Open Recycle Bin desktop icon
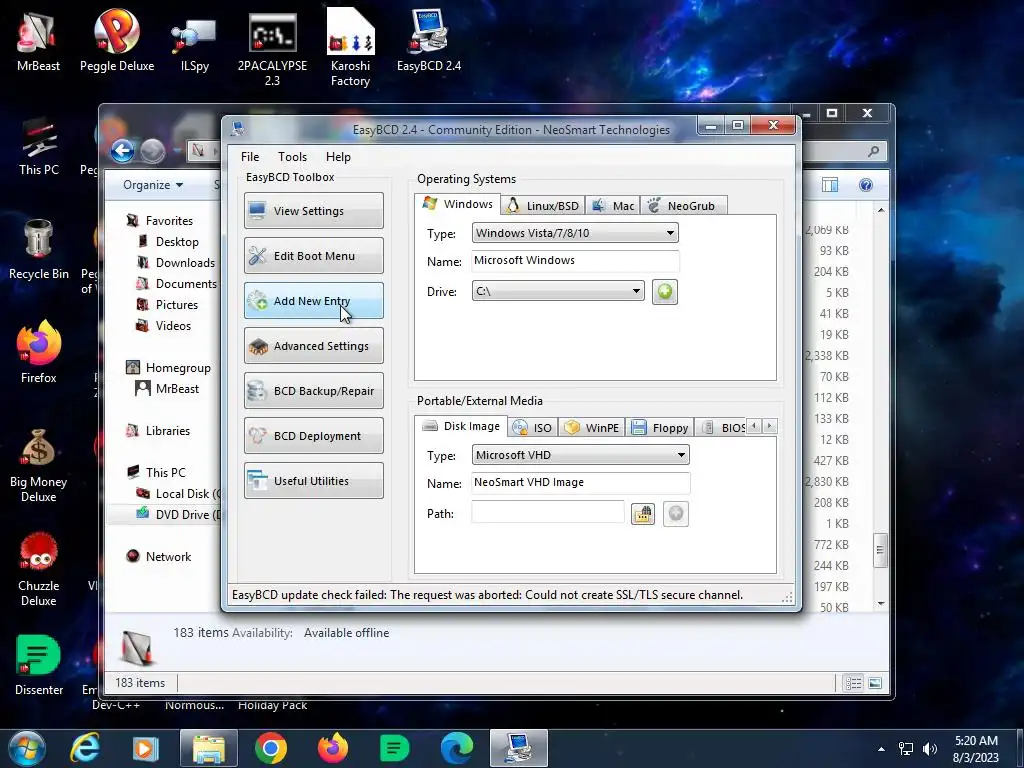Viewport: 1024px width, 768px height. pyautogui.click(x=39, y=250)
